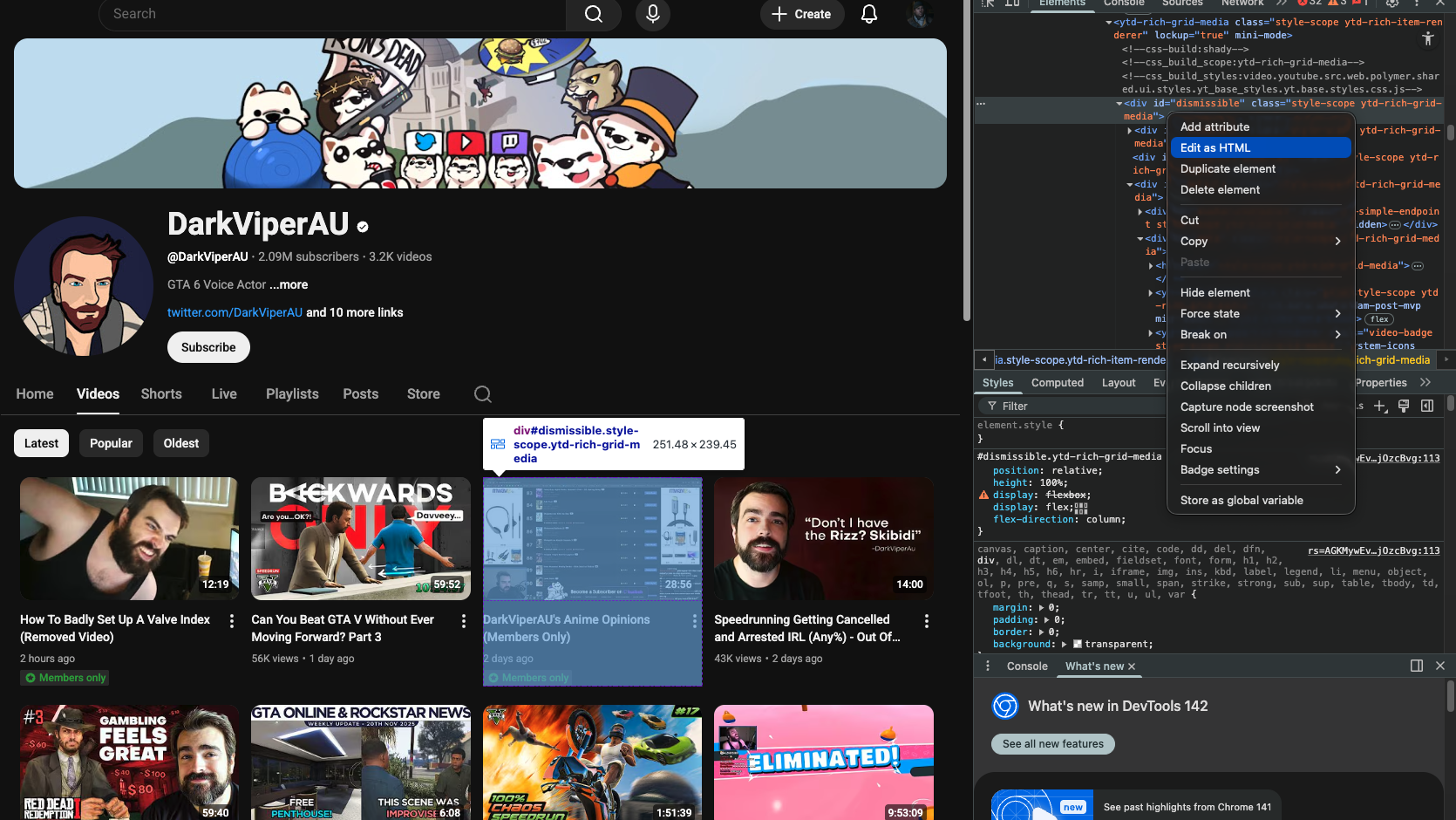Open YouTube notifications bell
The image size is (1456, 820).
click(x=868, y=14)
